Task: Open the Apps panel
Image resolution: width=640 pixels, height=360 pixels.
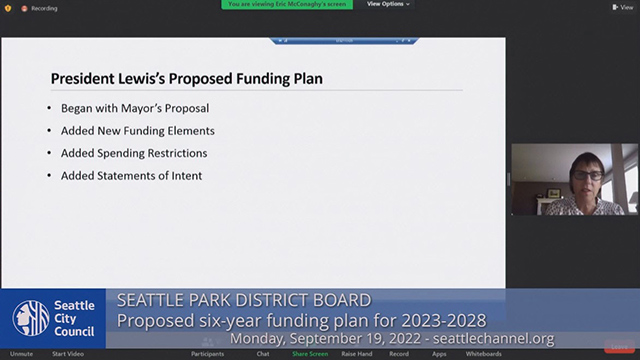Action: [x=439, y=354]
